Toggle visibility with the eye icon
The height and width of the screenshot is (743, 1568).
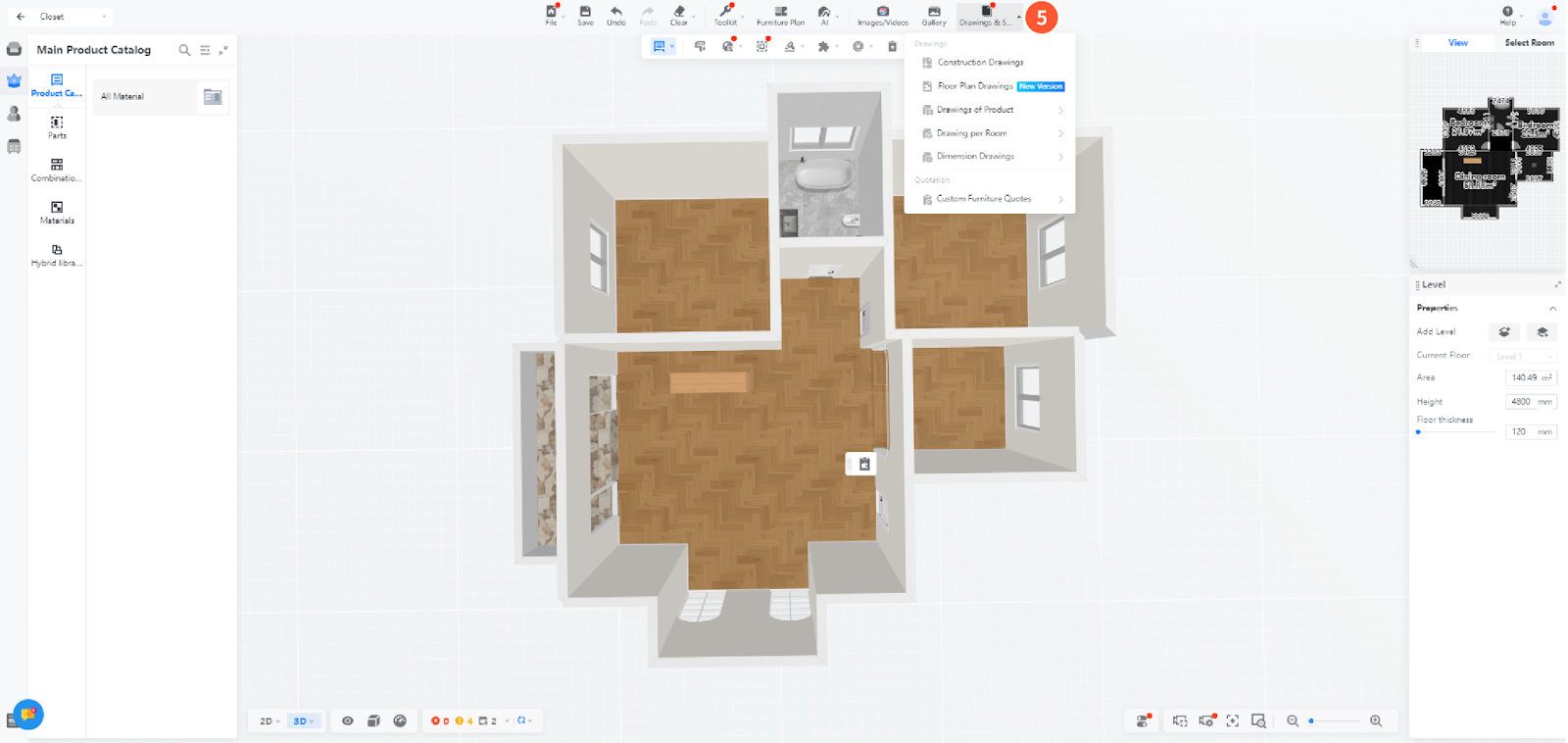(347, 720)
